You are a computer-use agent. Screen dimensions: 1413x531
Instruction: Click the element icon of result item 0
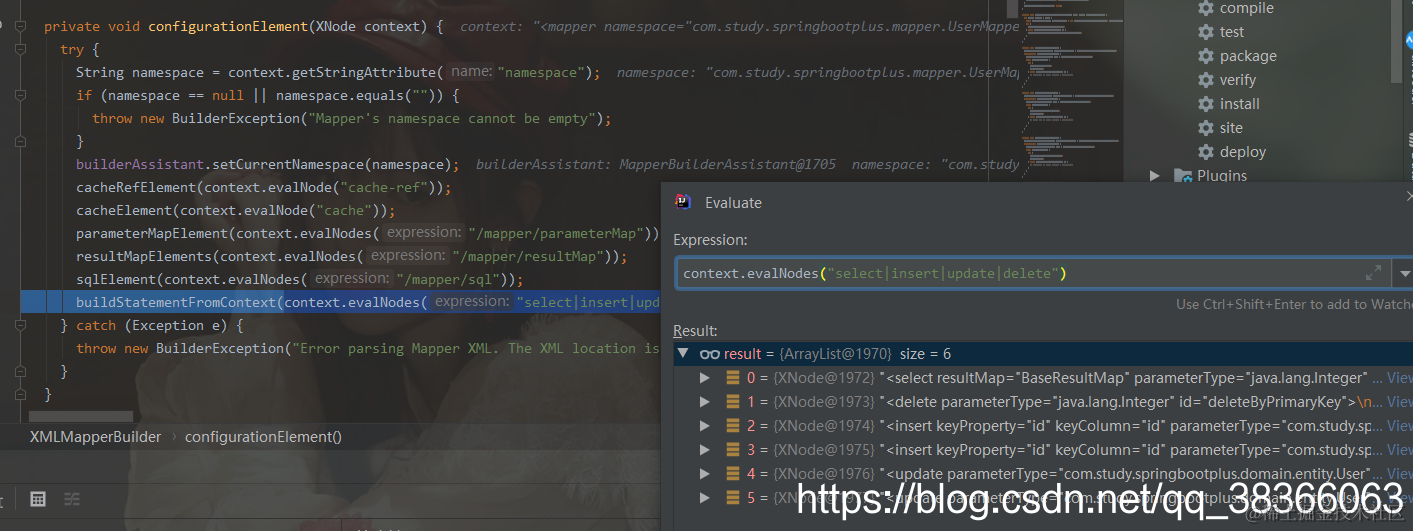point(733,378)
